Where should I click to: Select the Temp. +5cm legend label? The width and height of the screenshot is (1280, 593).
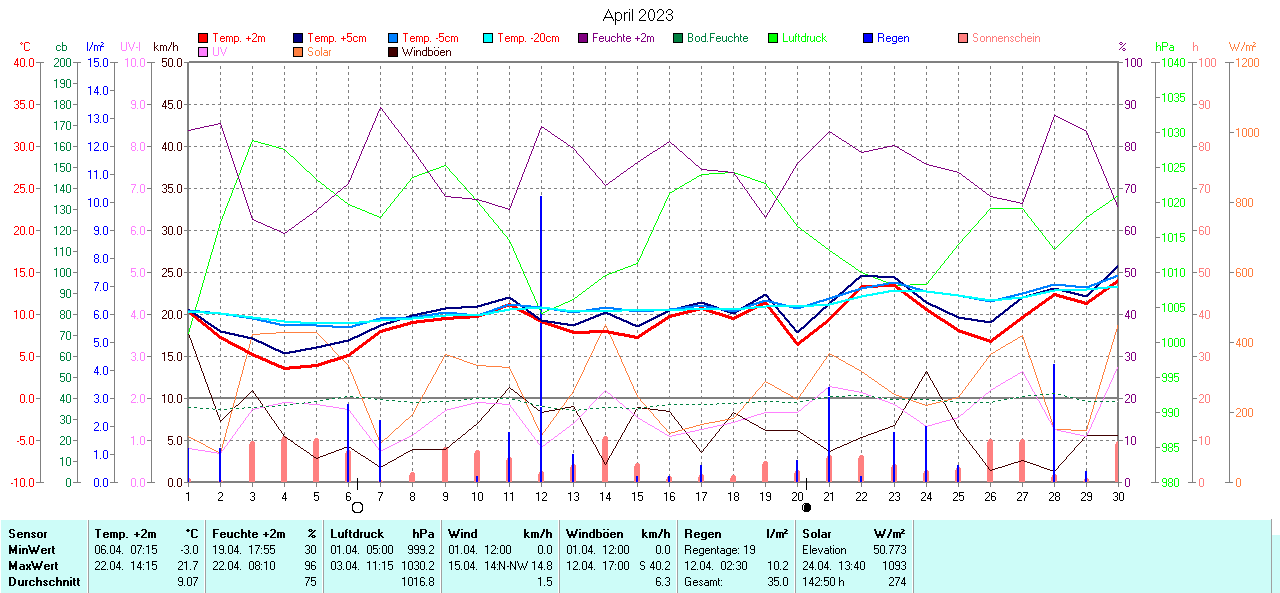(336, 38)
